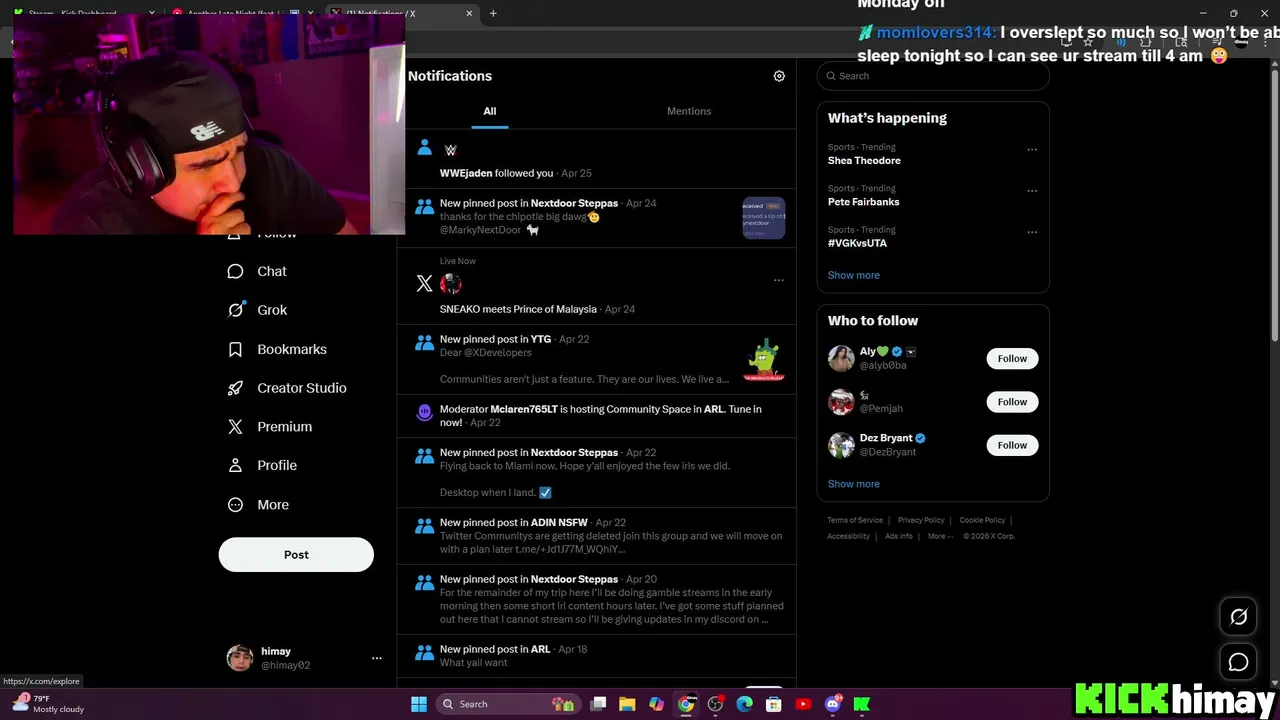Viewport: 1280px width, 720px height.
Task: Open more options for Pete Fairbanks trend
Action: (1032, 191)
